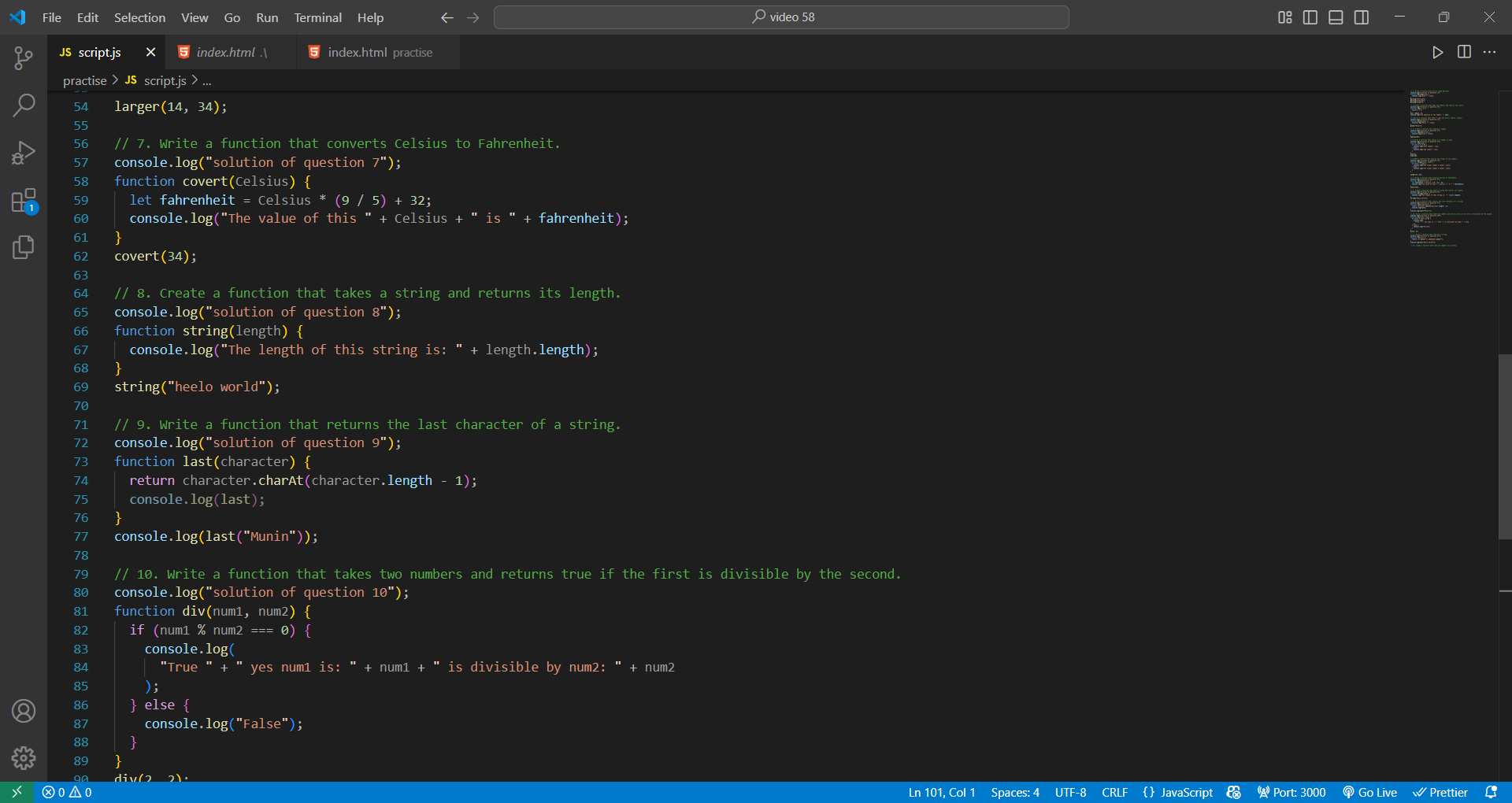This screenshot has height=803, width=1512.
Task: Change the CRLF end of line sequence
Action: click(x=1114, y=793)
